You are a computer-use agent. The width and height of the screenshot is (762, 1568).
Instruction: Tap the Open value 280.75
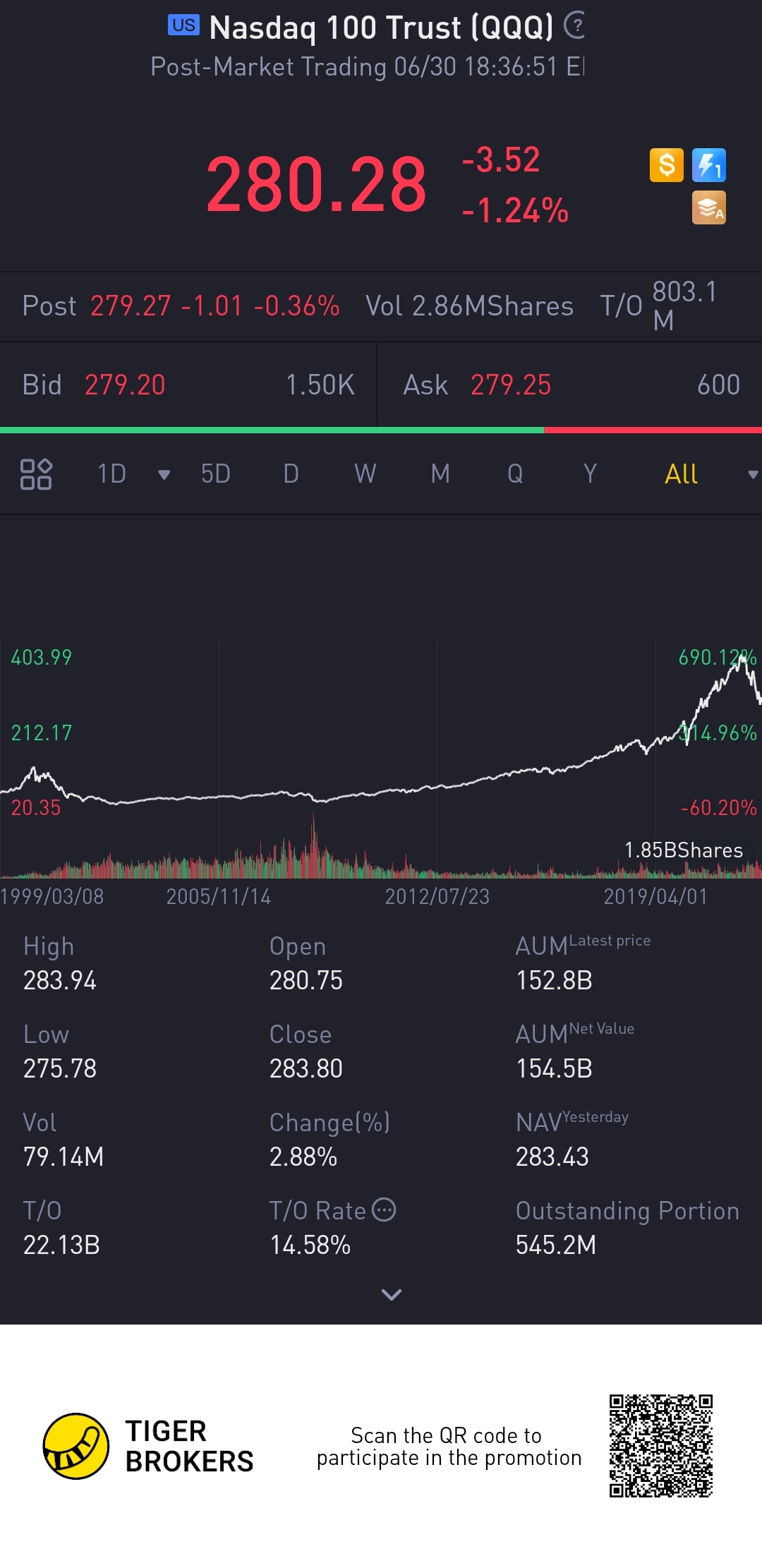(306, 980)
